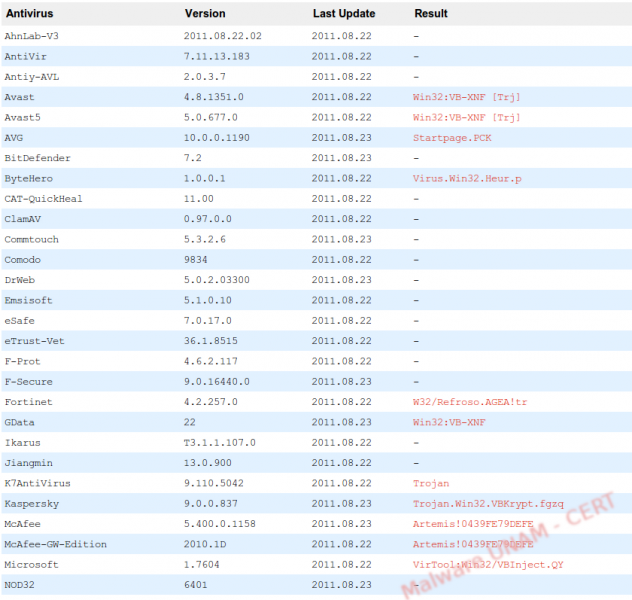
Task: Click the F-Prot antivirus name
Action: tap(23, 361)
